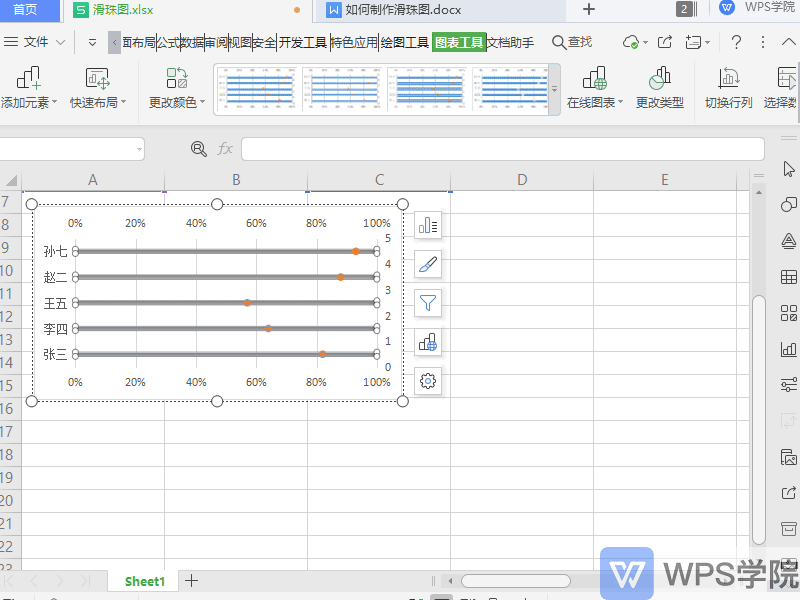Image resolution: width=800 pixels, height=600 pixels.
Task: Click the chart analysis icon in right sidebar
Action: pyautogui.click(x=789, y=349)
